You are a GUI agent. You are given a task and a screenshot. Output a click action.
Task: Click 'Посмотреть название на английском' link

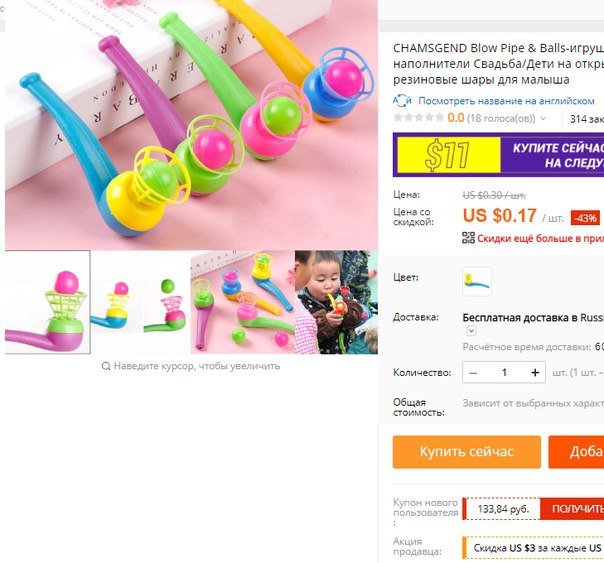click(506, 101)
